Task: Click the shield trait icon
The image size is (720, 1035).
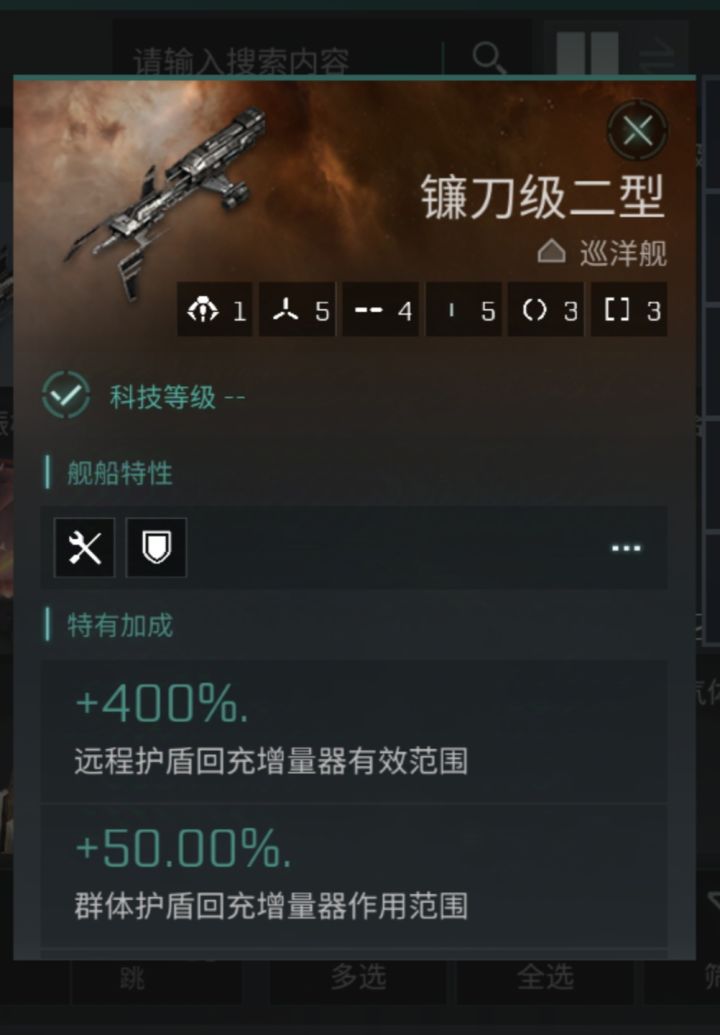Action: pyautogui.click(x=156, y=548)
